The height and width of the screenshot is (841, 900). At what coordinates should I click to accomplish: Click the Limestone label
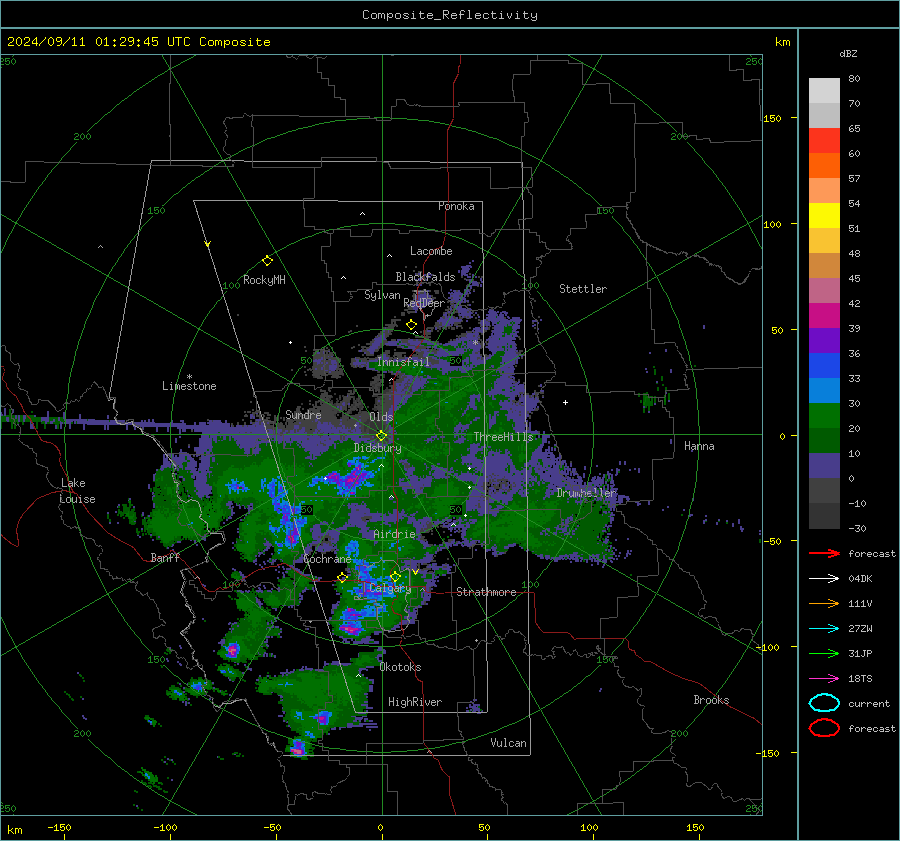pyautogui.click(x=189, y=386)
